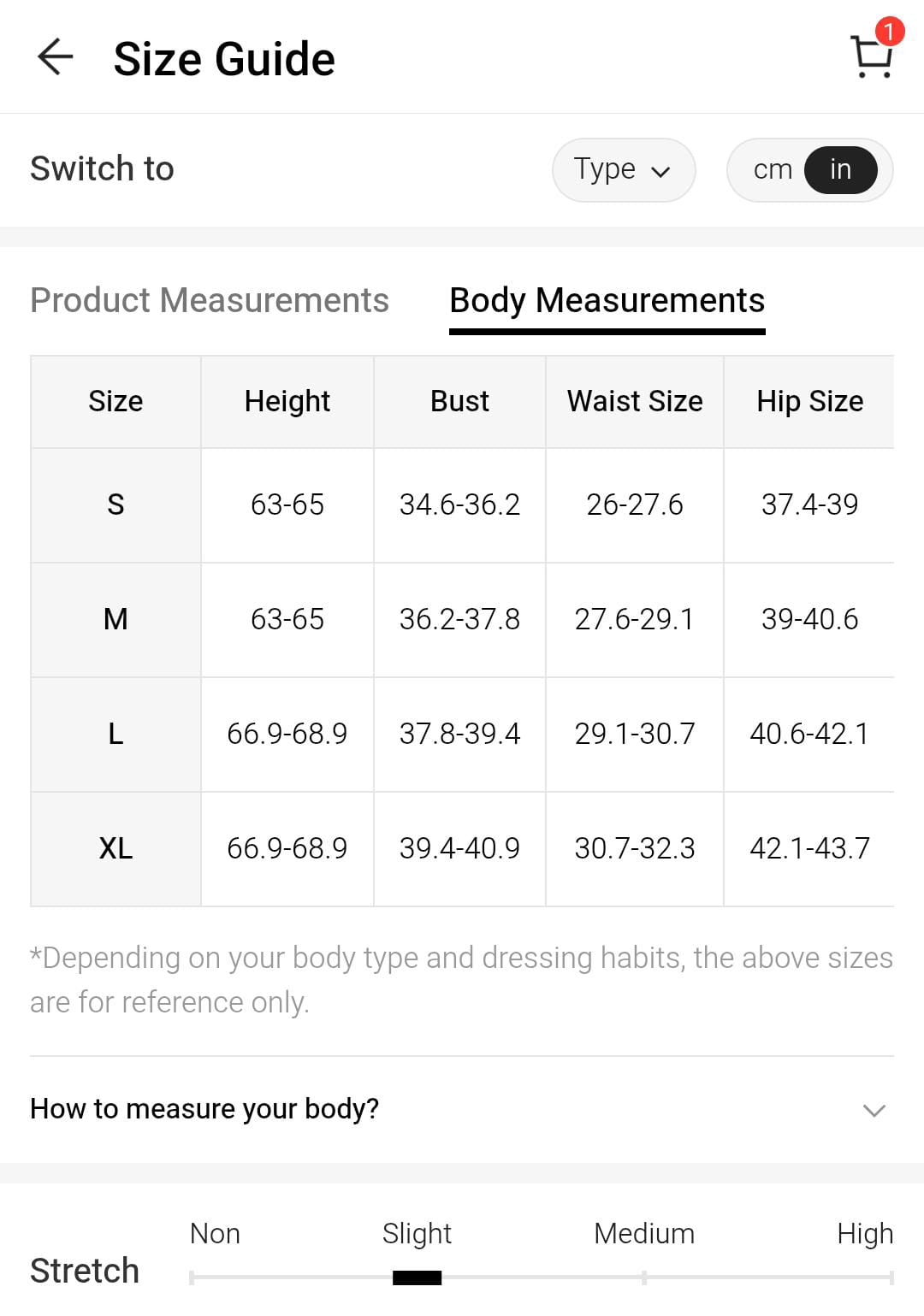This screenshot has height=1316, width=924.
Task: Tap the XL size row label
Action: click(x=115, y=848)
